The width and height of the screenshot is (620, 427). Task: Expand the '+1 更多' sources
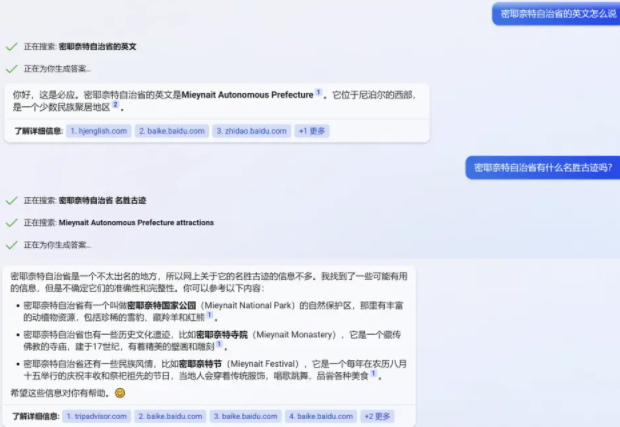pyautogui.click(x=313, y=131)
